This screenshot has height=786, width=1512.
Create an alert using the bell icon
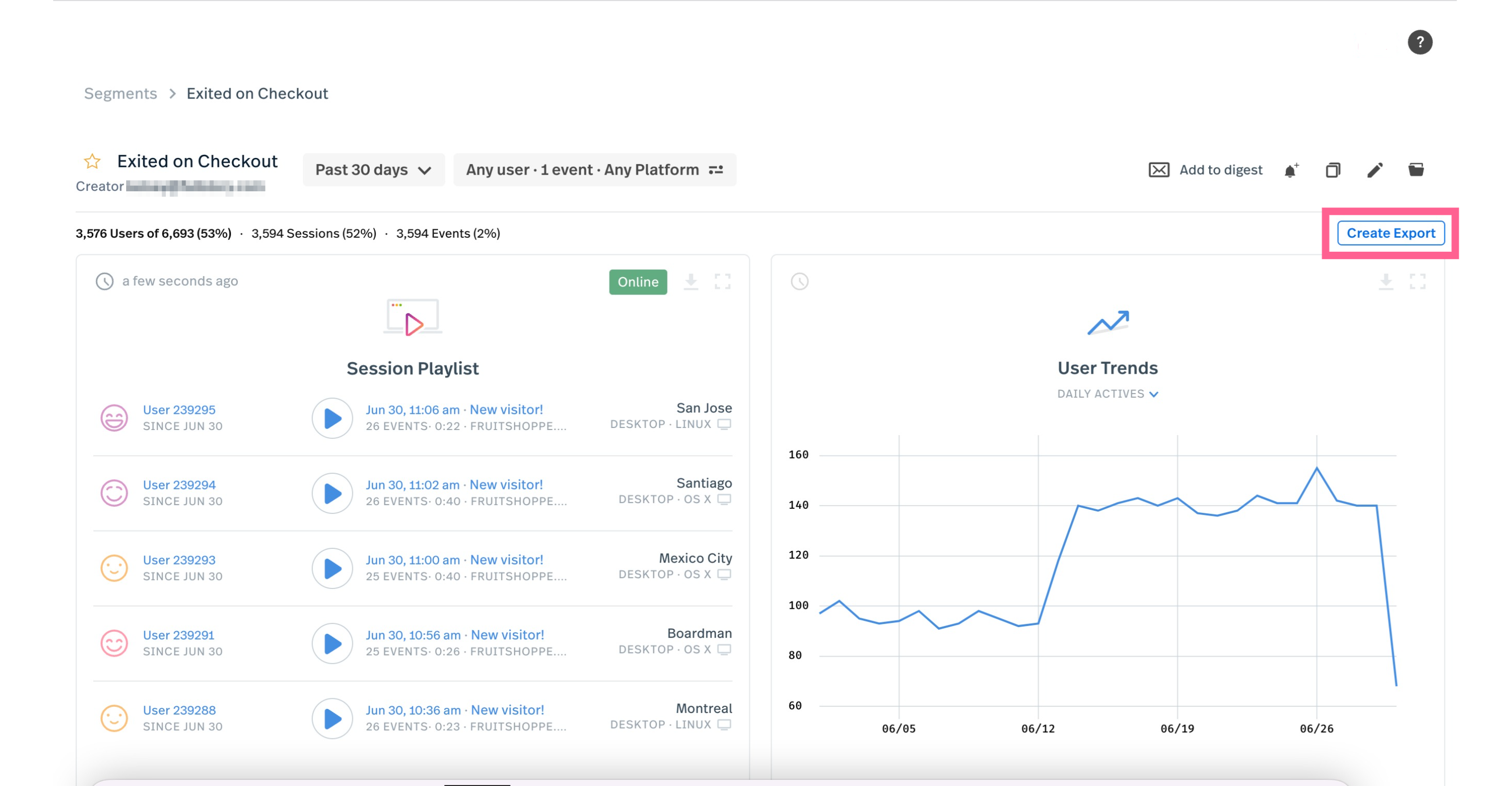[1291, 170]
